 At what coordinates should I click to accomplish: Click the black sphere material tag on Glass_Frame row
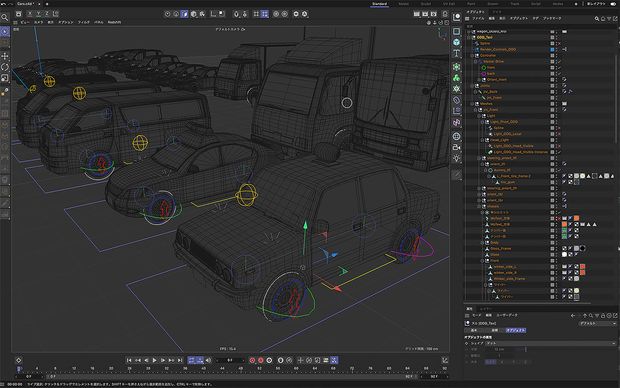point(582,248)
